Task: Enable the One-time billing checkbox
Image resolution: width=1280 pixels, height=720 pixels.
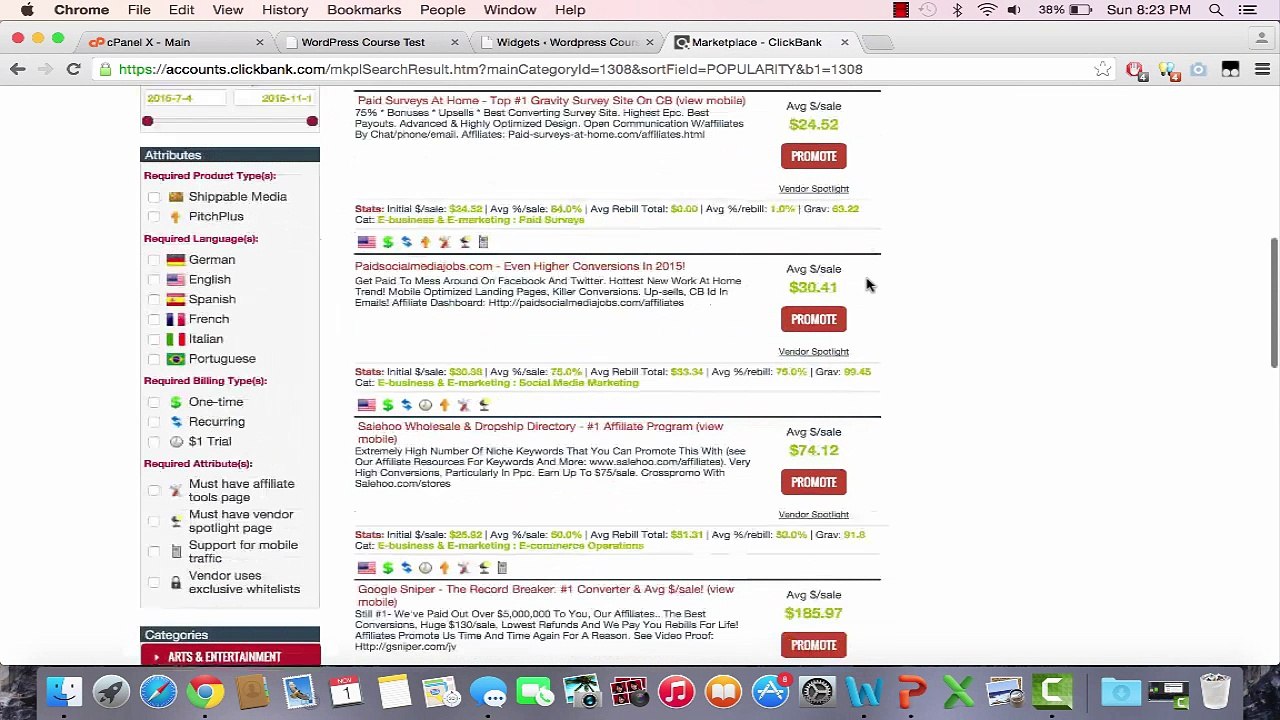Action: click(x=154, y=402)
